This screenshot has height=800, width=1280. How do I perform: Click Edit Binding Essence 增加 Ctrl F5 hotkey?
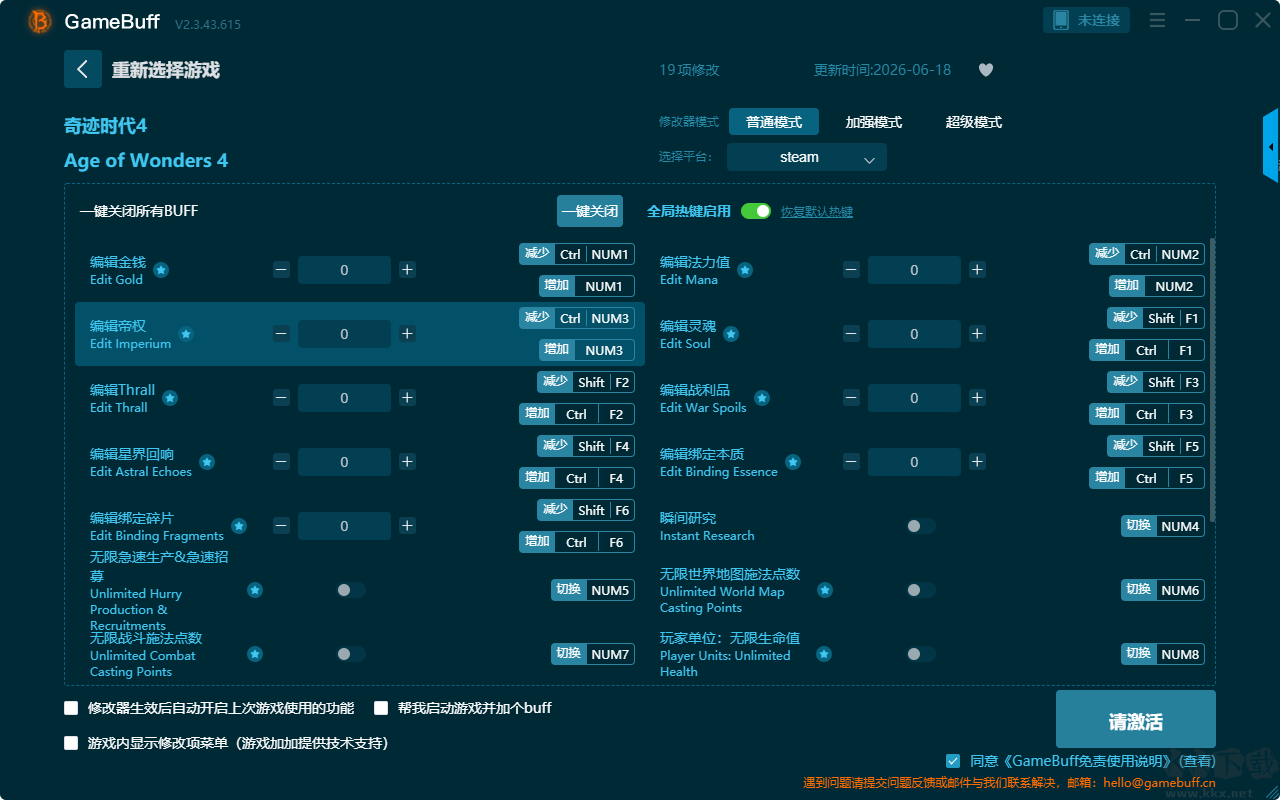1147,478
